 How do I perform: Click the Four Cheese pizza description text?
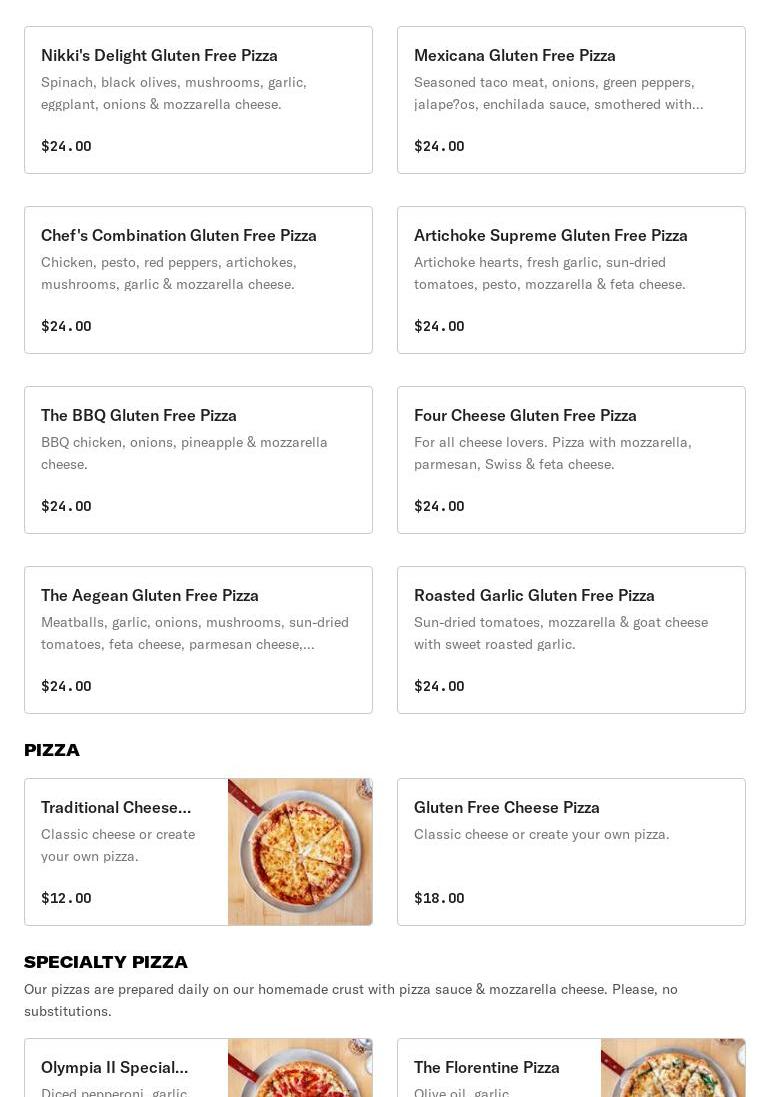(x=552, y=453)
